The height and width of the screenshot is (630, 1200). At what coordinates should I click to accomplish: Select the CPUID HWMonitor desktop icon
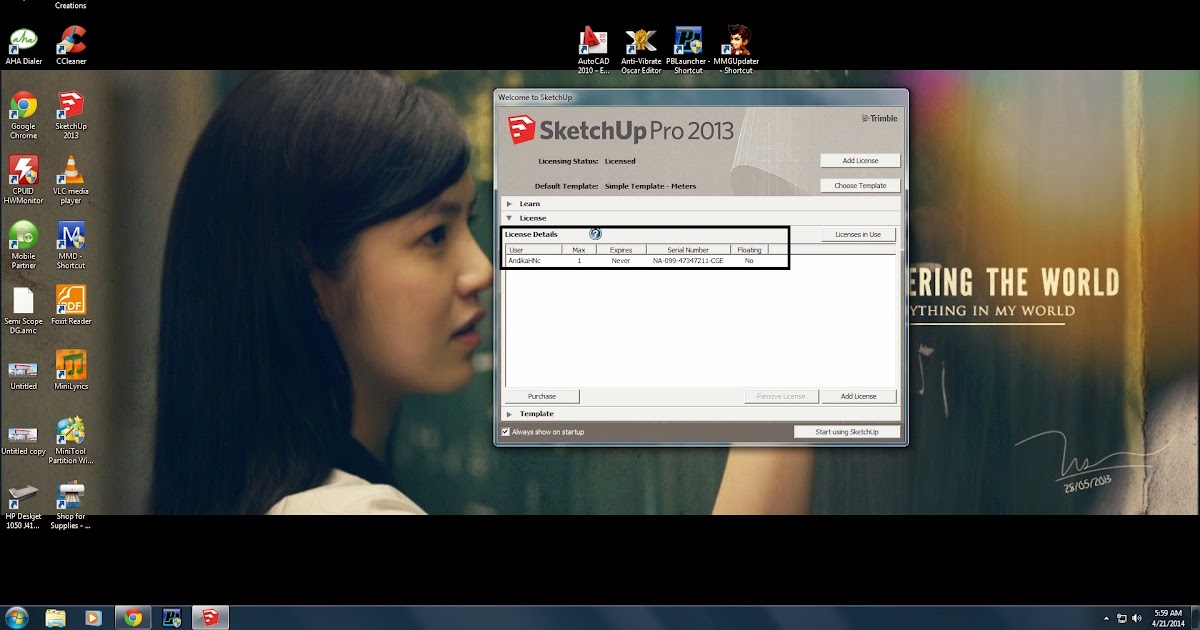point(23,180)
